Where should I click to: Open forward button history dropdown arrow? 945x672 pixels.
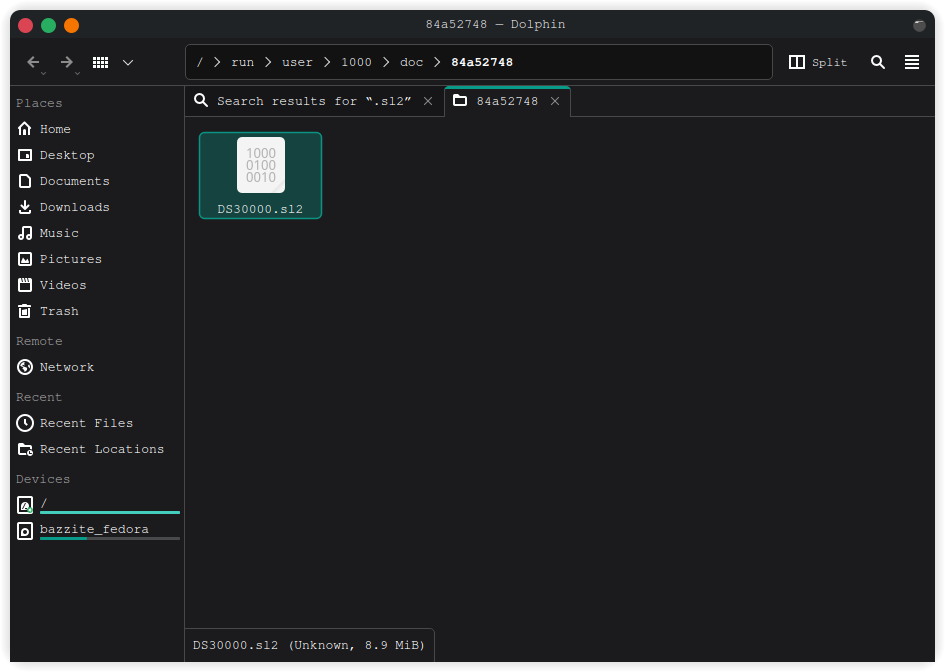pos(77,74)
